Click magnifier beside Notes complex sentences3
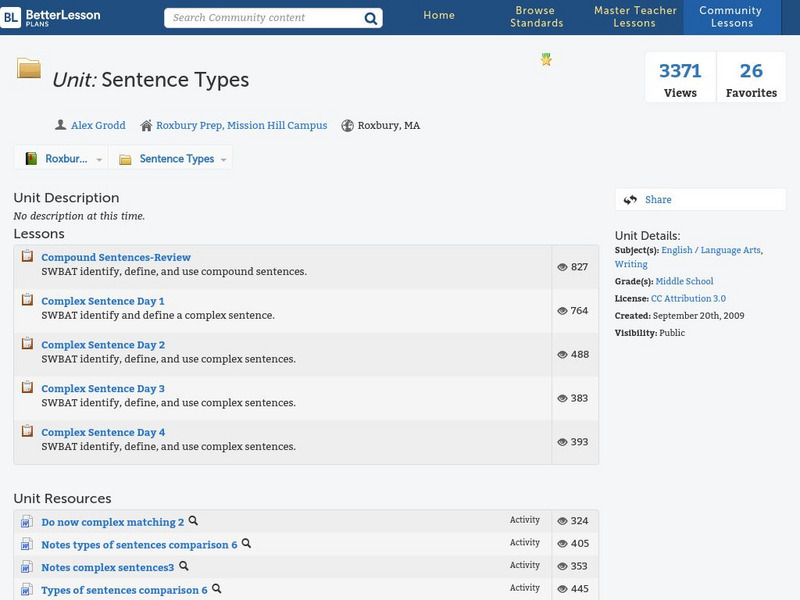Viewport: 800px width, 600px height. pyautogui.click(x=184, y=566)
